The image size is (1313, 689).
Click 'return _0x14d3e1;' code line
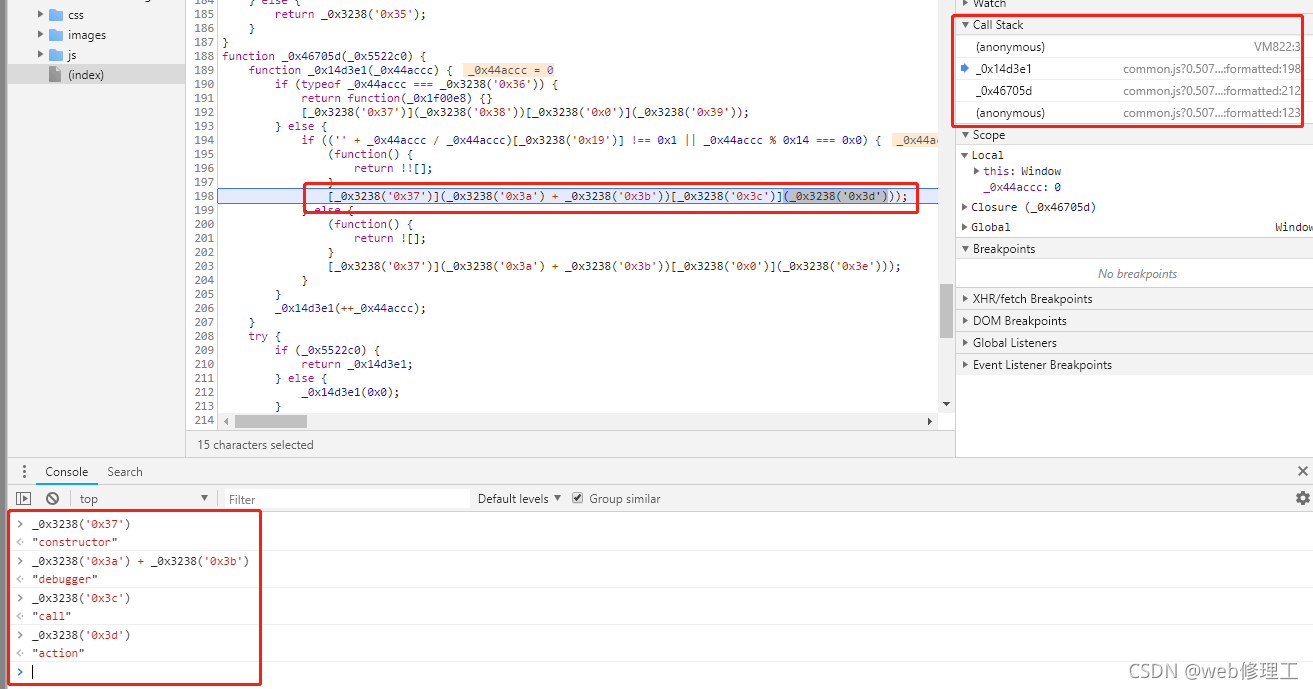click(357, 364)
